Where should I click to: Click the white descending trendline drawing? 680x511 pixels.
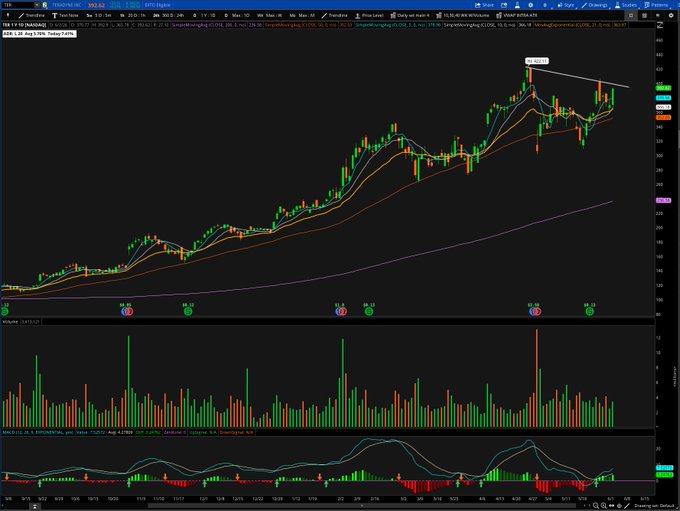point(577,77)
